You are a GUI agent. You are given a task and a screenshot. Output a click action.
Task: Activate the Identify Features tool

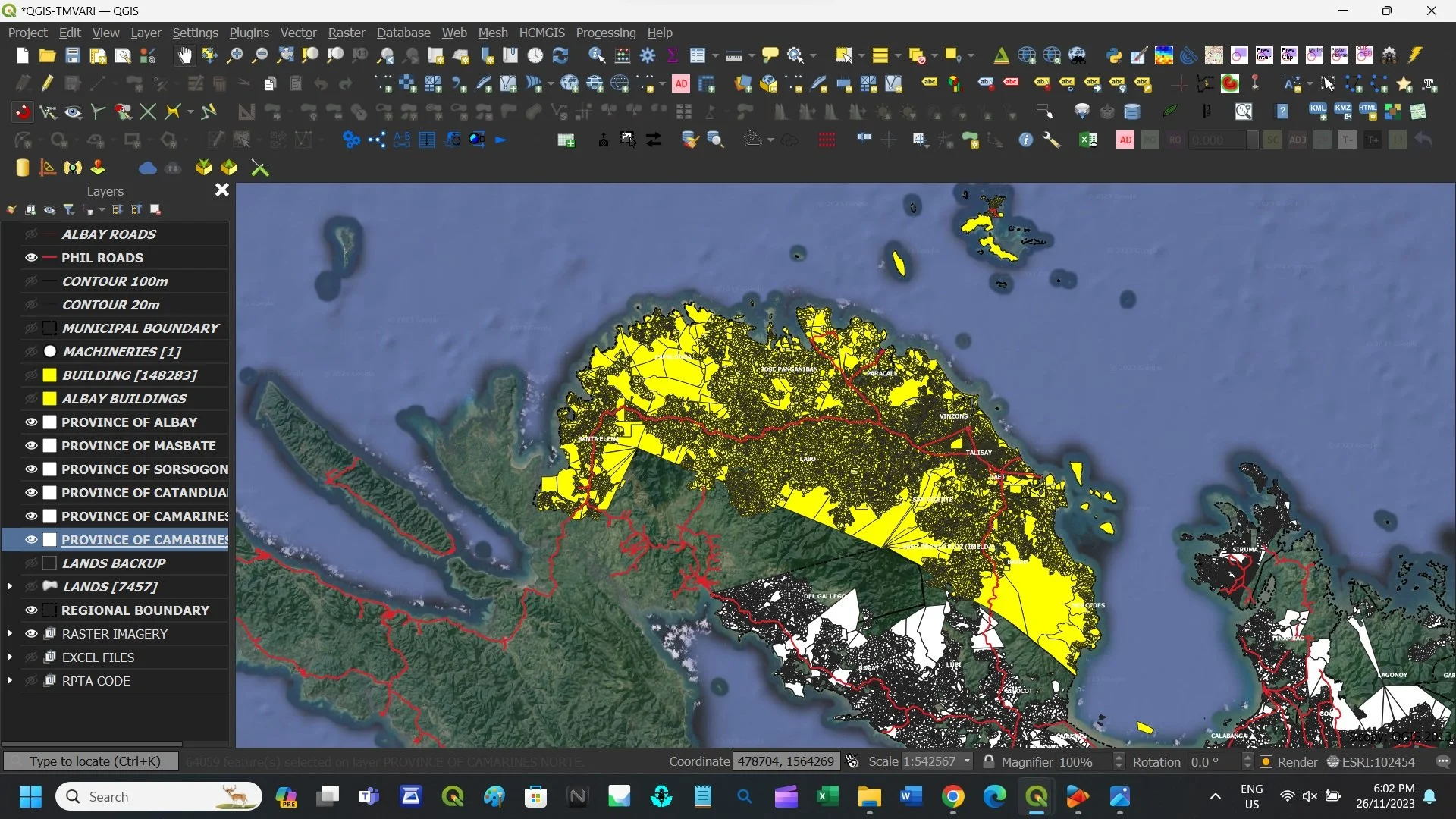pyautogui.click(x=596, y=55)
